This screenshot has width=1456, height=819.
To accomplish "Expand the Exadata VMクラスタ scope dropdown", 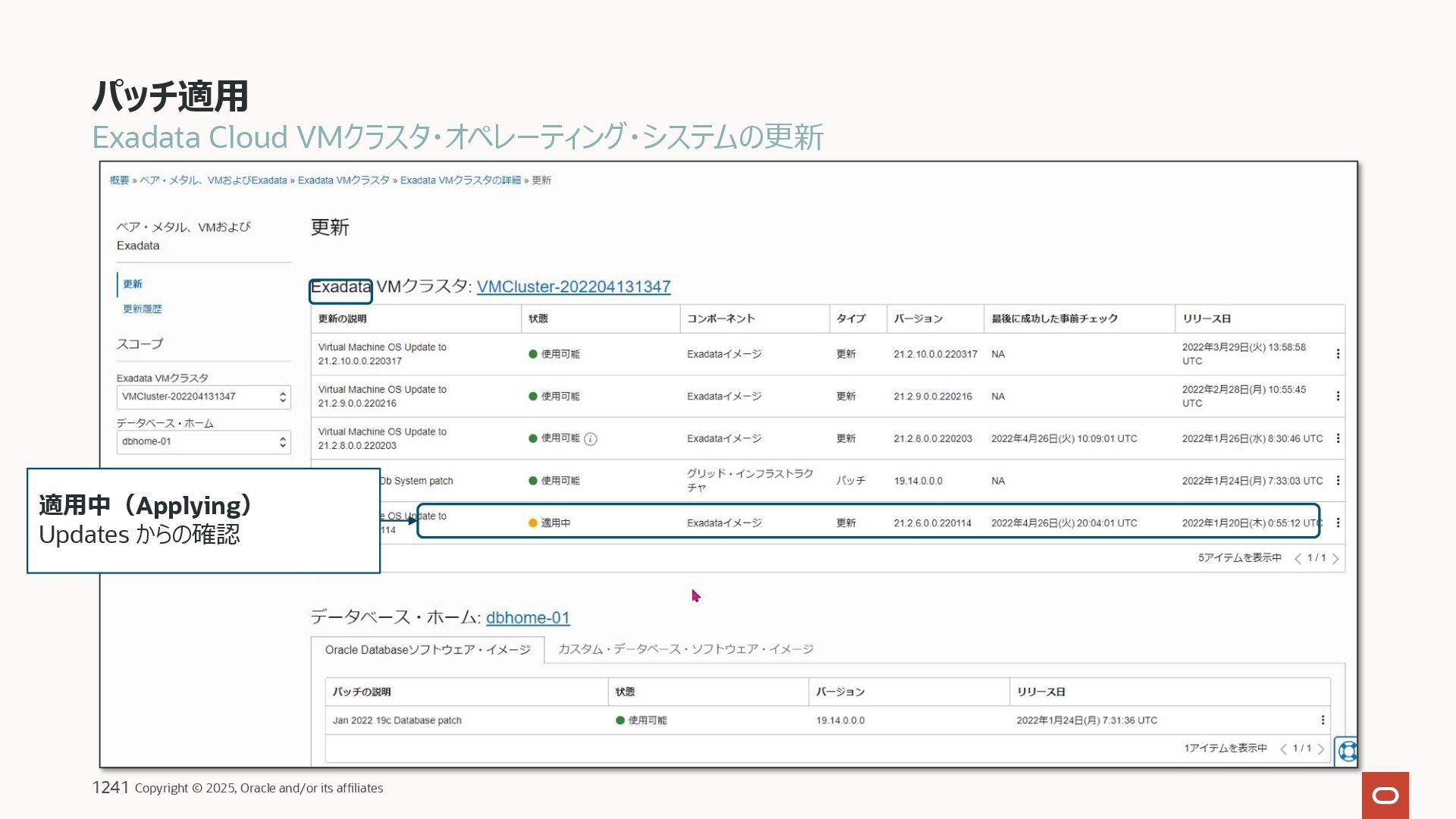I will (x=203, y=397).
